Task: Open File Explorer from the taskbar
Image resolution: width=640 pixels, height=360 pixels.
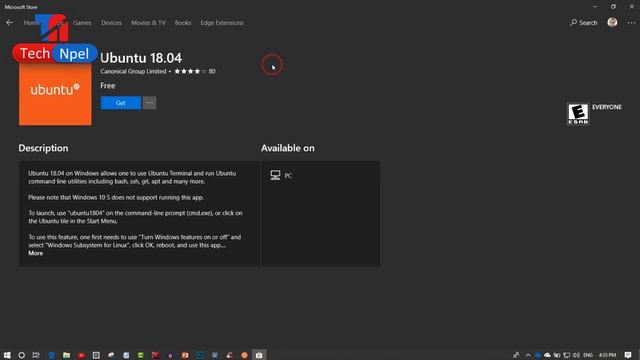Action: pos(67,355)
